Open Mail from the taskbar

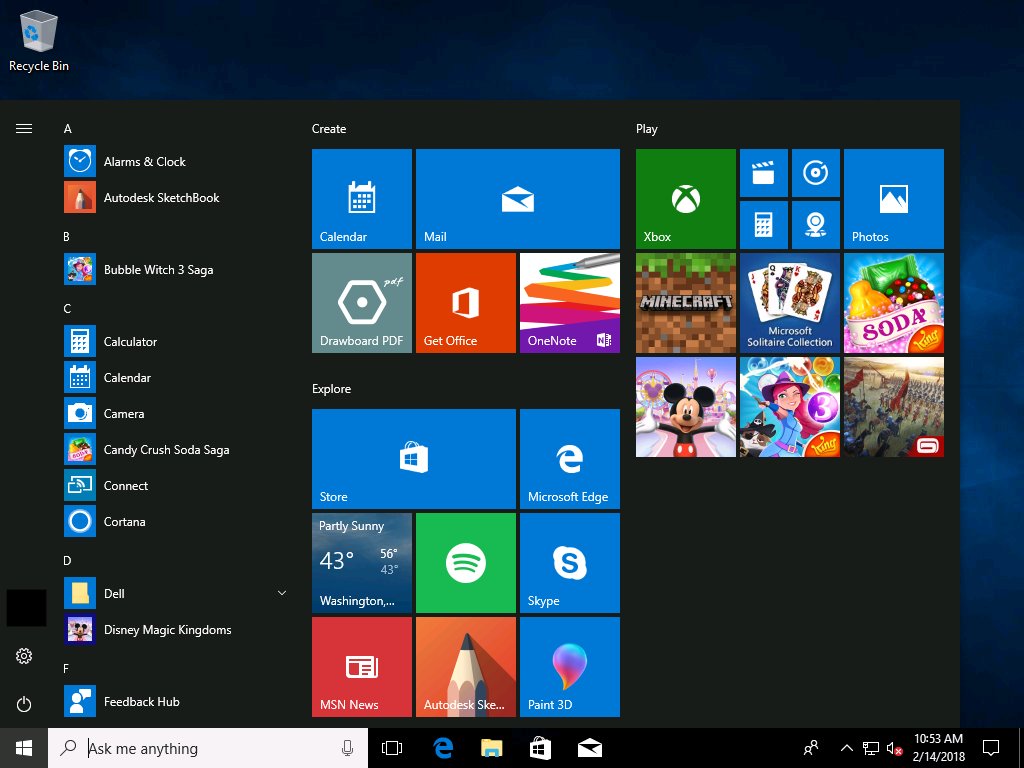pos(589,748)
